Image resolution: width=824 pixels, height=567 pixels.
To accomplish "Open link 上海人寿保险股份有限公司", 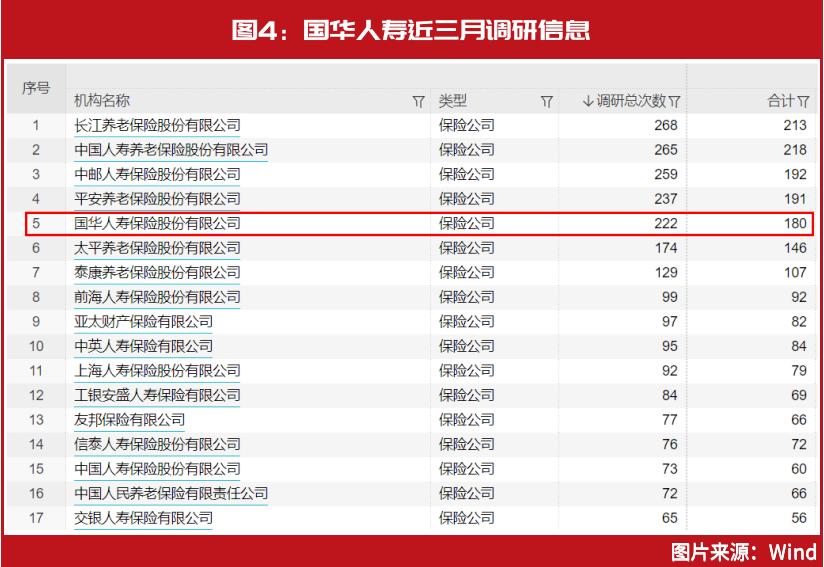I will [157, 370].
